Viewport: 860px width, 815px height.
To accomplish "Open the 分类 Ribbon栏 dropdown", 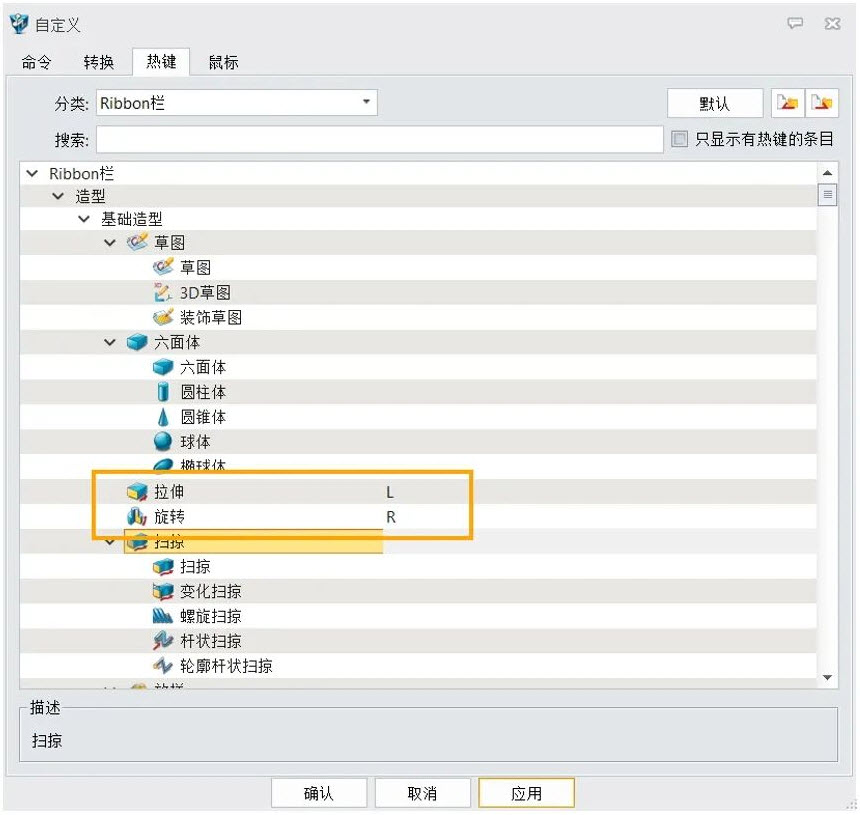I will (366, 102).
